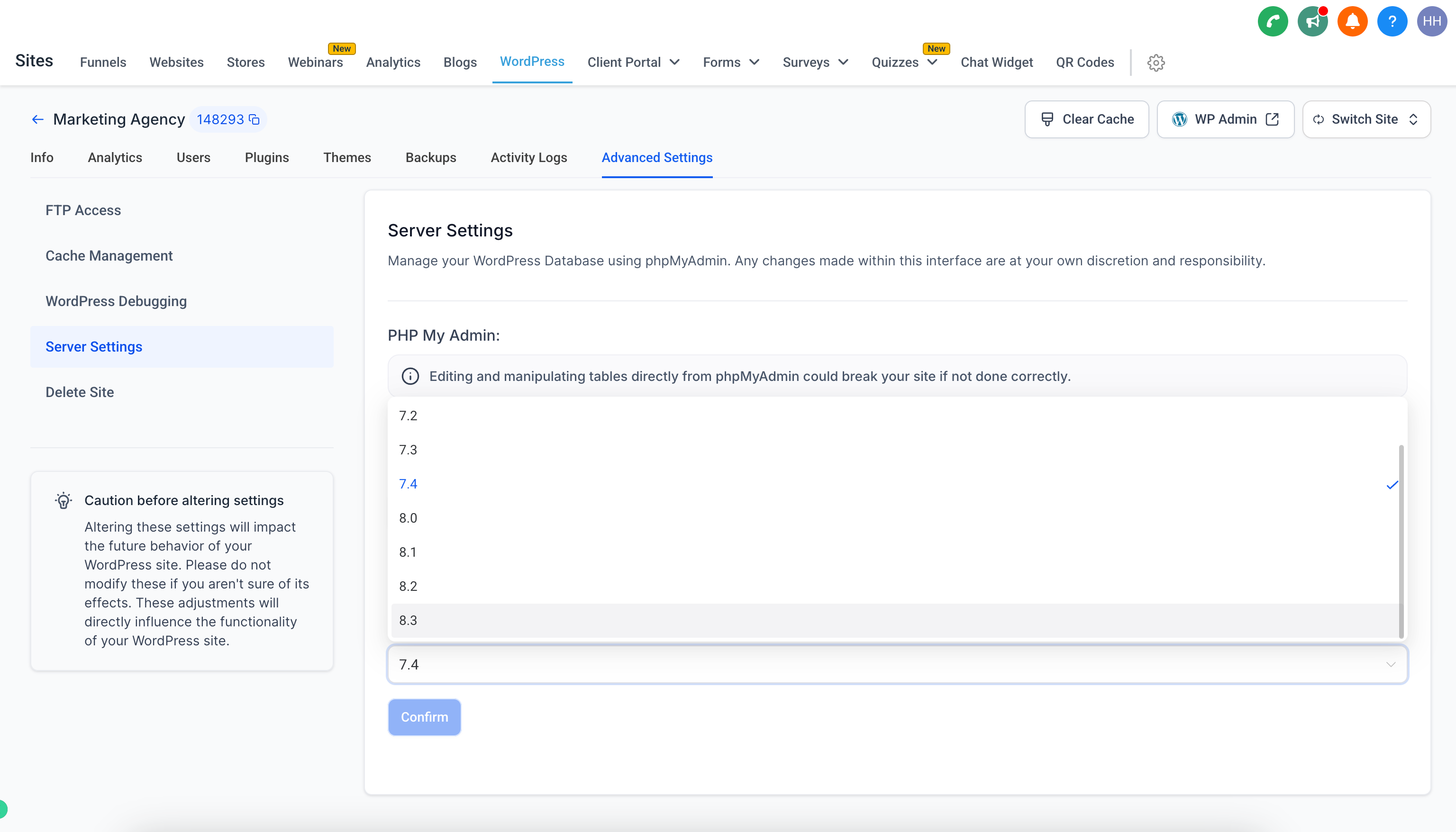Switch to the Backups tab

coord(430,158)
